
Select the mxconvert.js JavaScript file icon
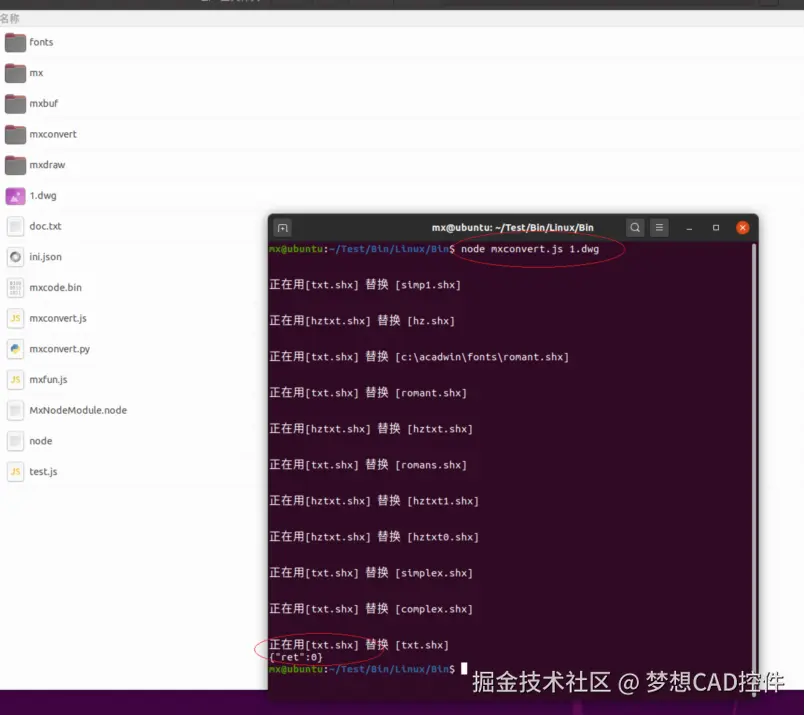click(x=15, y=318)
